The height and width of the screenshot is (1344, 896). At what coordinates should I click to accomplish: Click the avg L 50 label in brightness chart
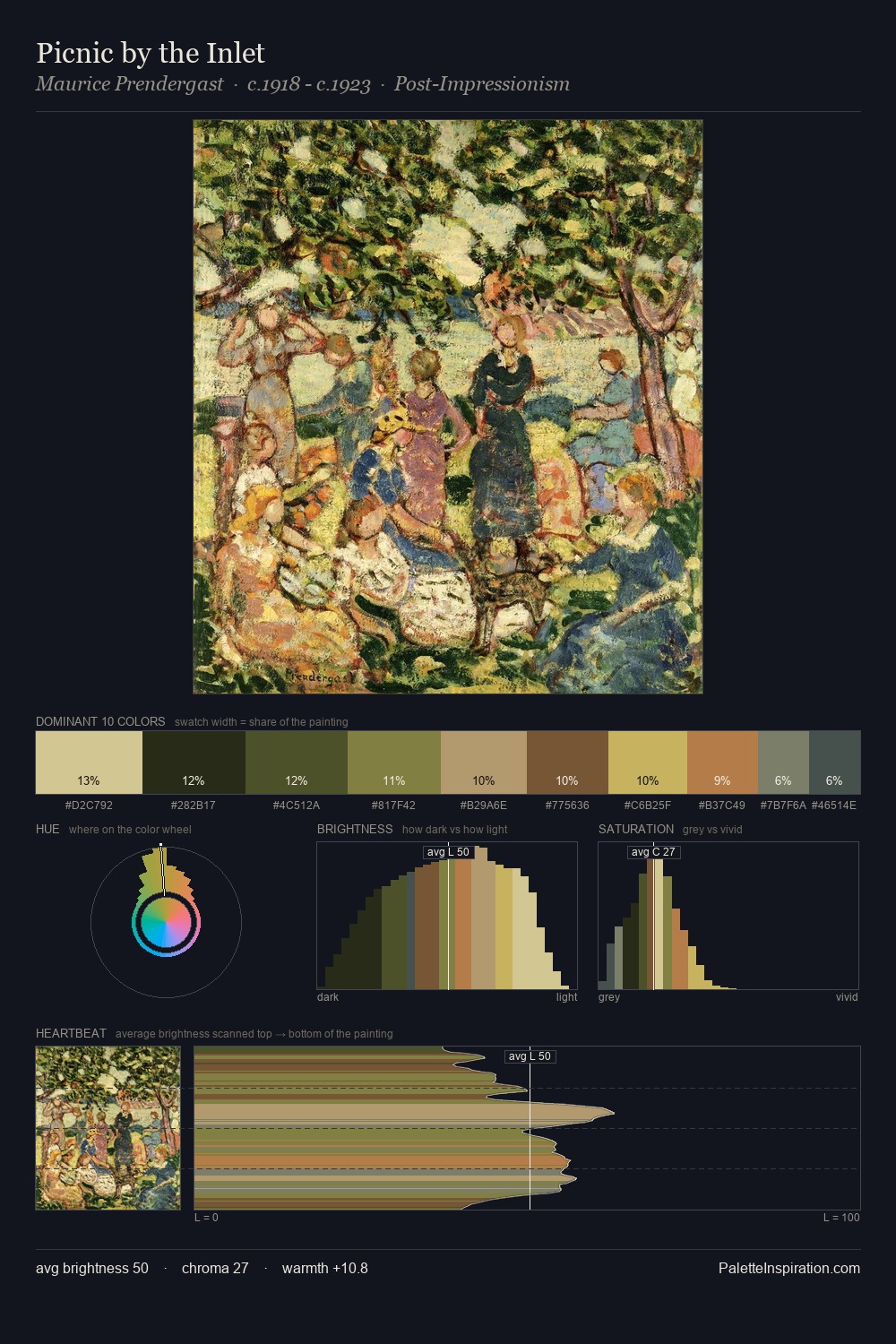point(448,852)
